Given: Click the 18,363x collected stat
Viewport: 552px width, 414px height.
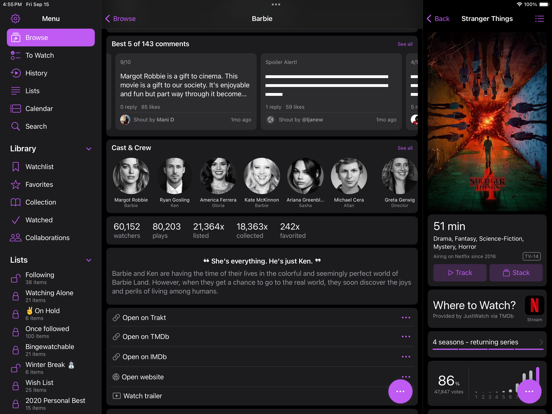Looking at the screenshot, I should pos(252,231).
